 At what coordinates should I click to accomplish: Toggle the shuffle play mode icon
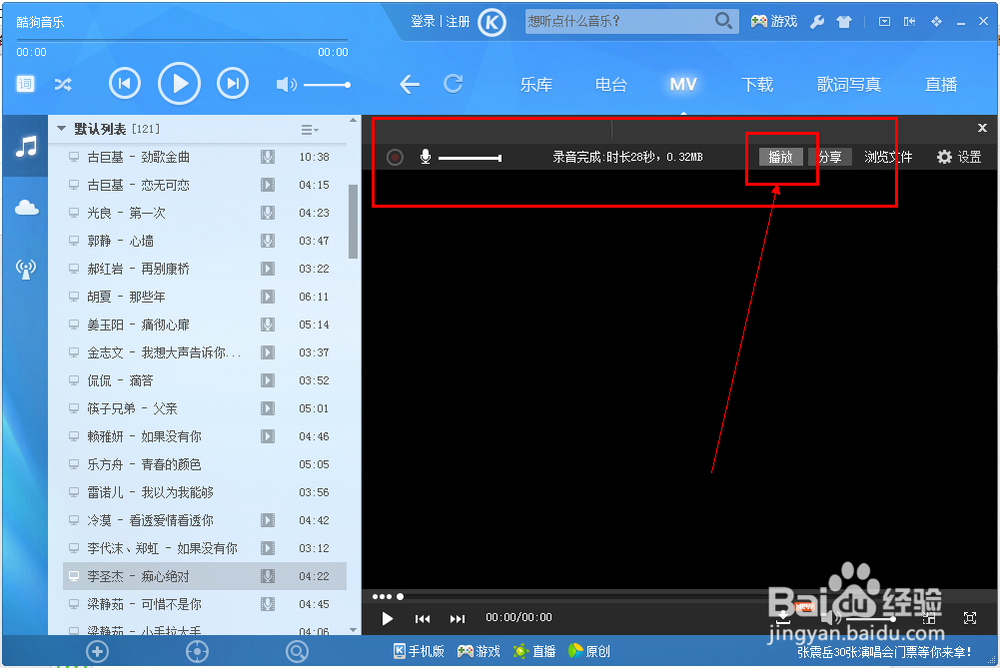click(x=63, y=84)
